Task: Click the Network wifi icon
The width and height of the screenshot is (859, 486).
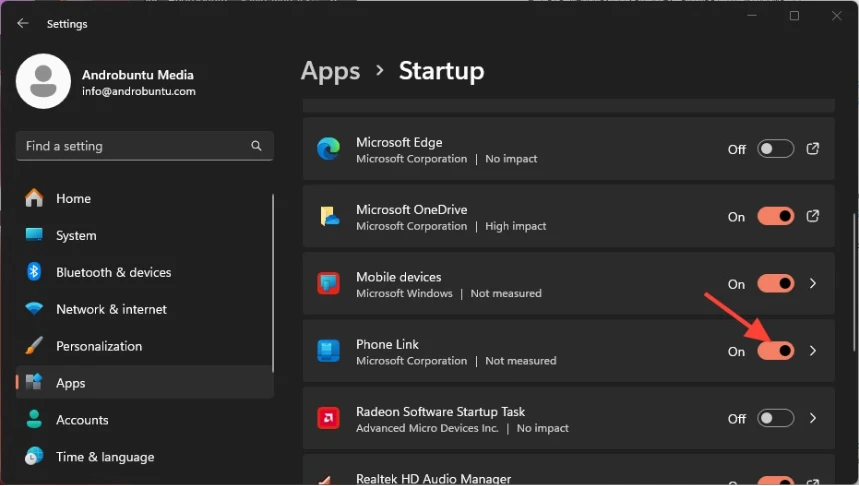Action: pyautogui.click(x=34, y=308)
